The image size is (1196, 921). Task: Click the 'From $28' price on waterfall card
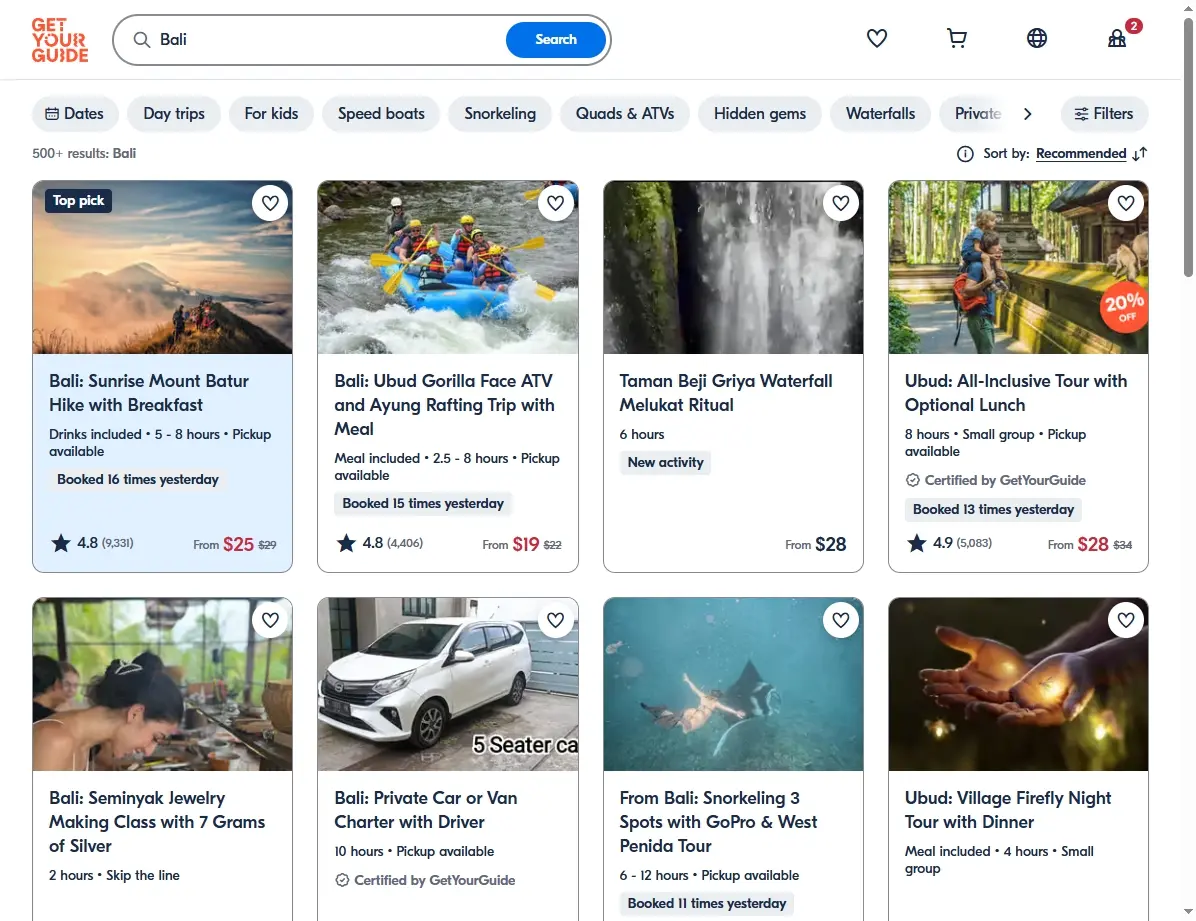click(815, 544)
